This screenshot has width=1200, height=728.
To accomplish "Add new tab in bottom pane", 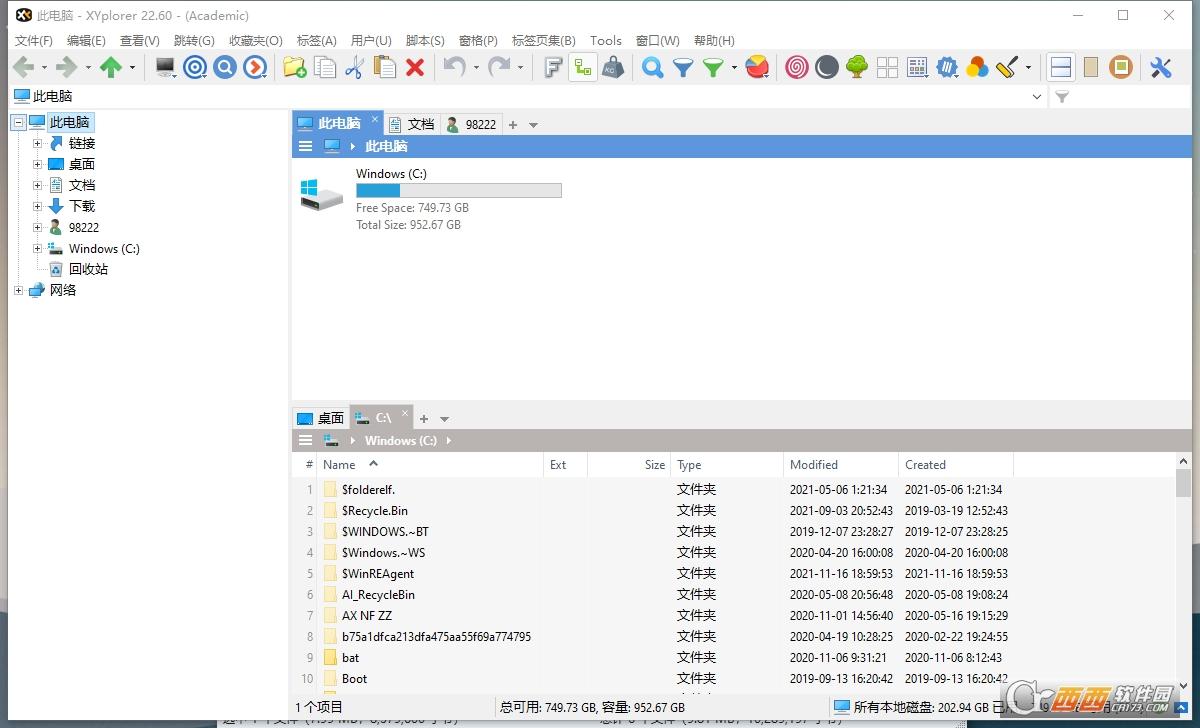I will coord(424,419).
